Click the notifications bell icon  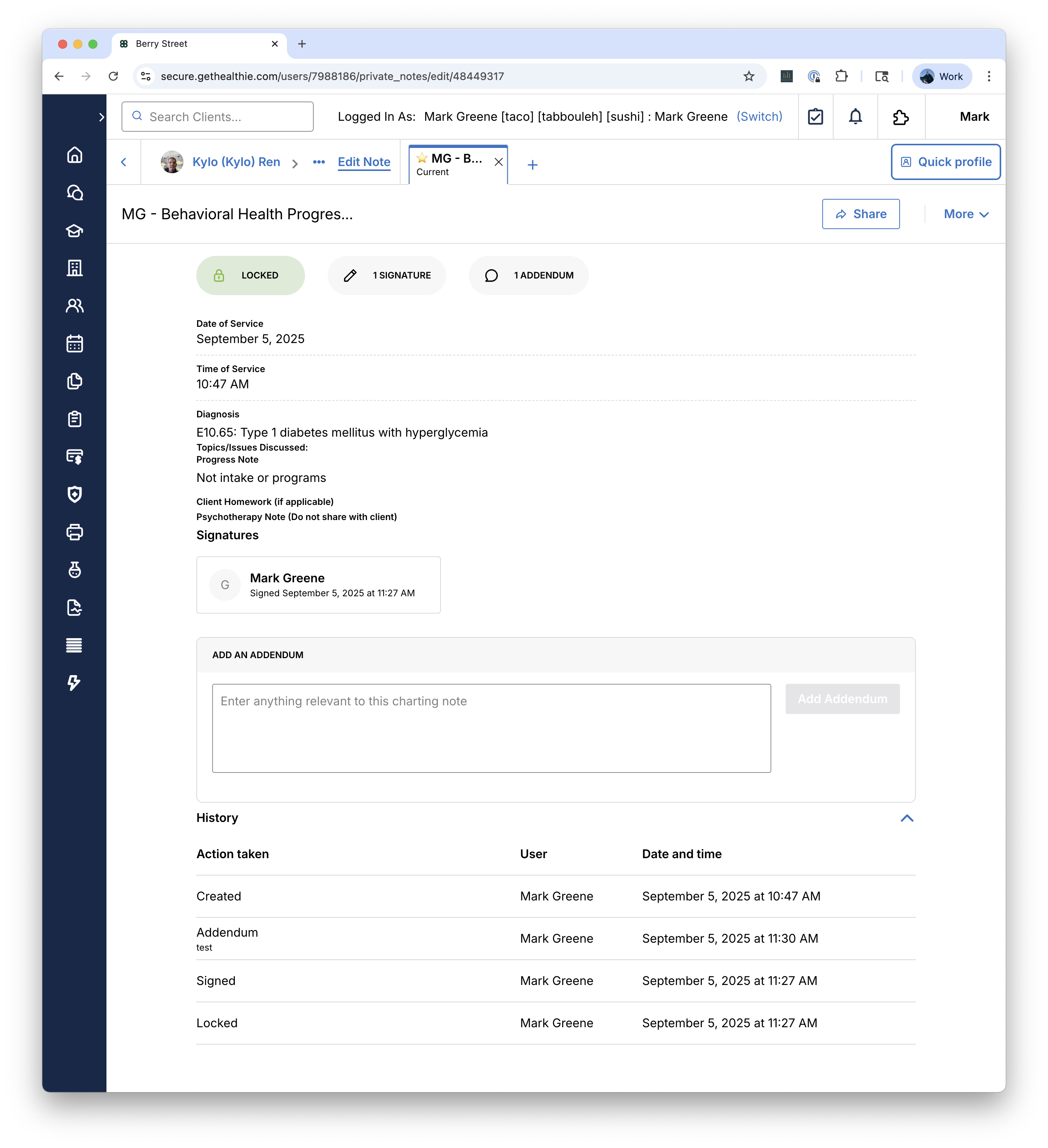tap(855, 117)
